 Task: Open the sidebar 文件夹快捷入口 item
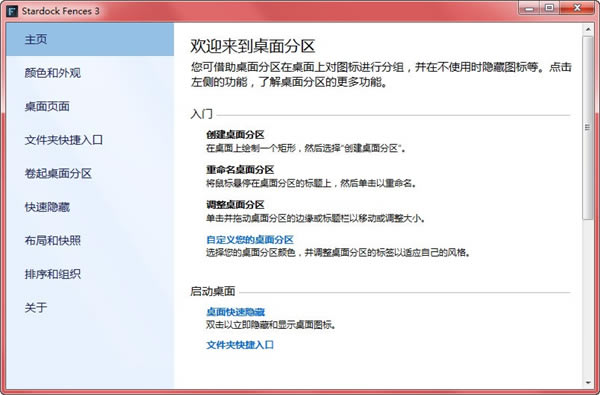90,140
